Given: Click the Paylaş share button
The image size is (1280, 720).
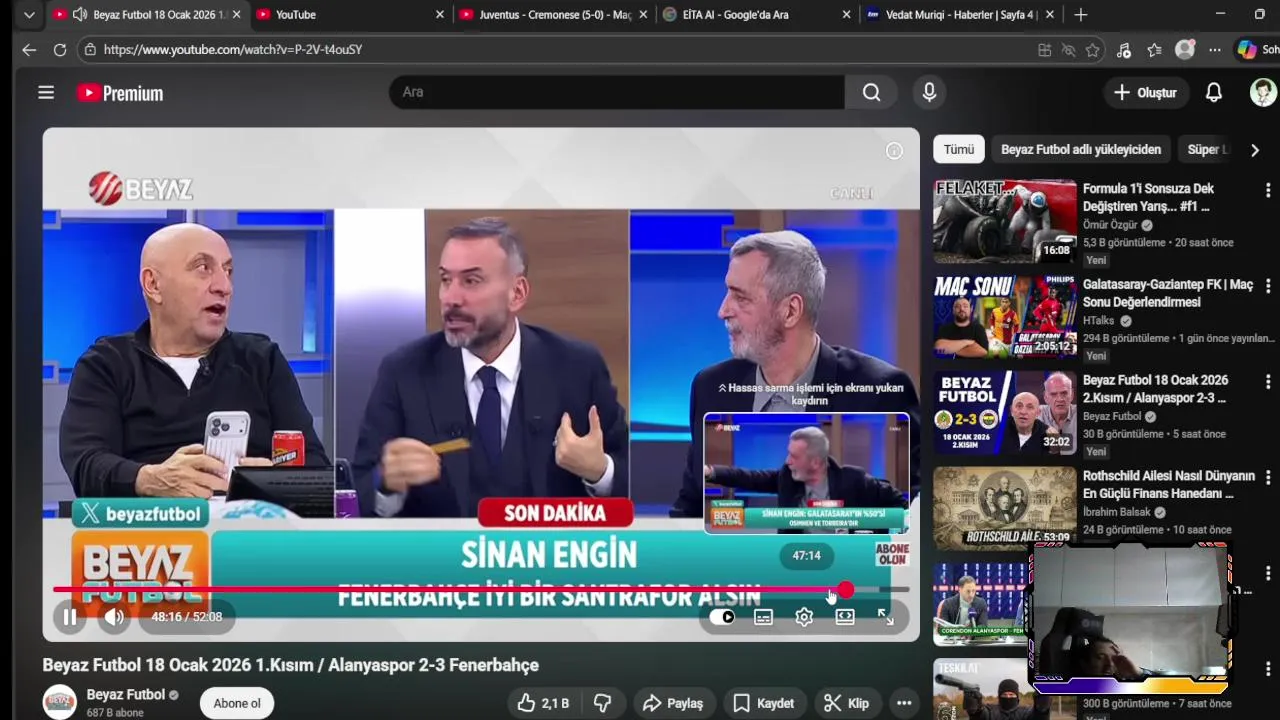Looking at the screenshot, I should (x=672, y=704).
